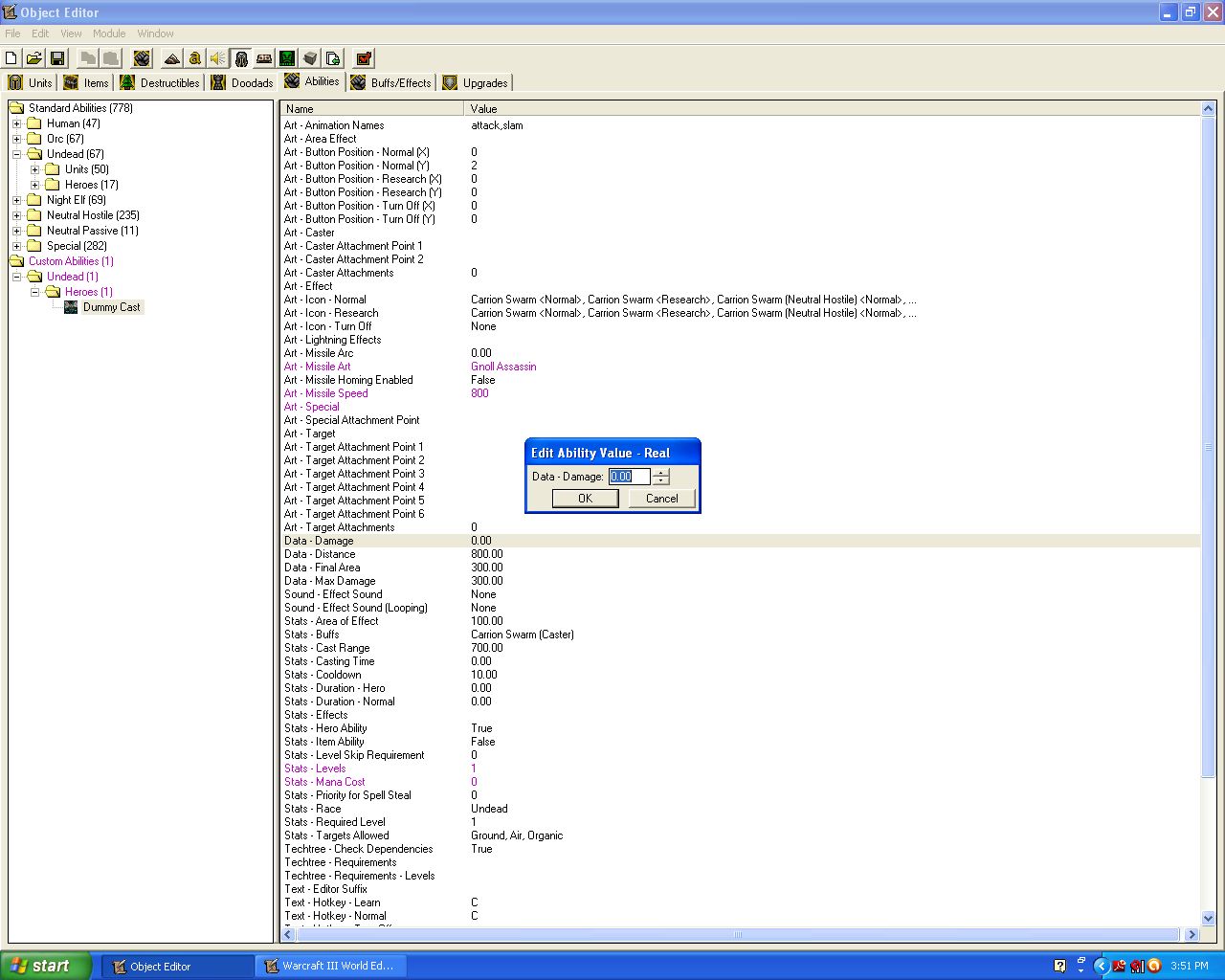Collapse the custom Heroes (1) folder
This screenshot has width=1225, height=980.
coord(34,292)
